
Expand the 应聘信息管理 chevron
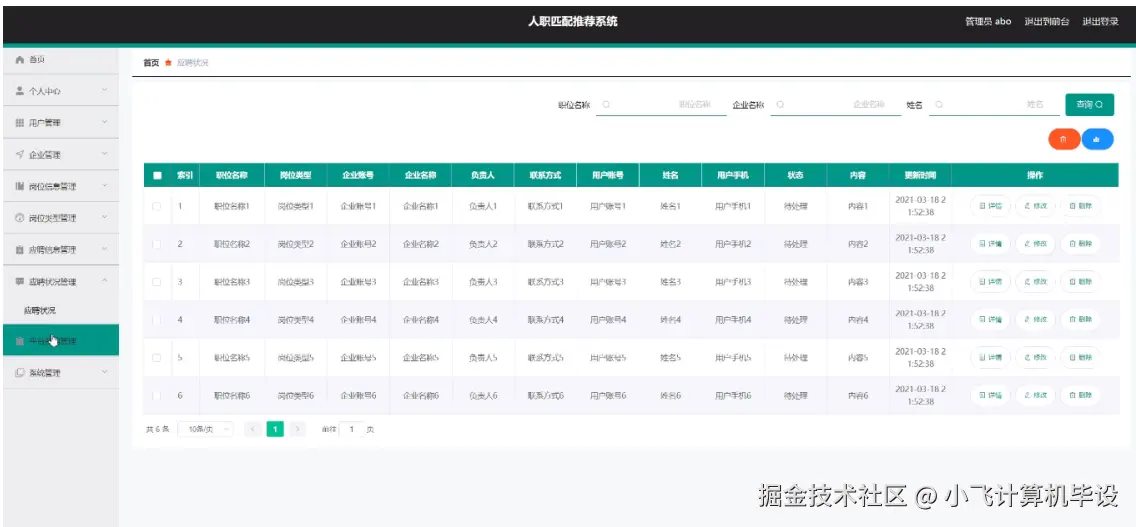pos(104,249)
